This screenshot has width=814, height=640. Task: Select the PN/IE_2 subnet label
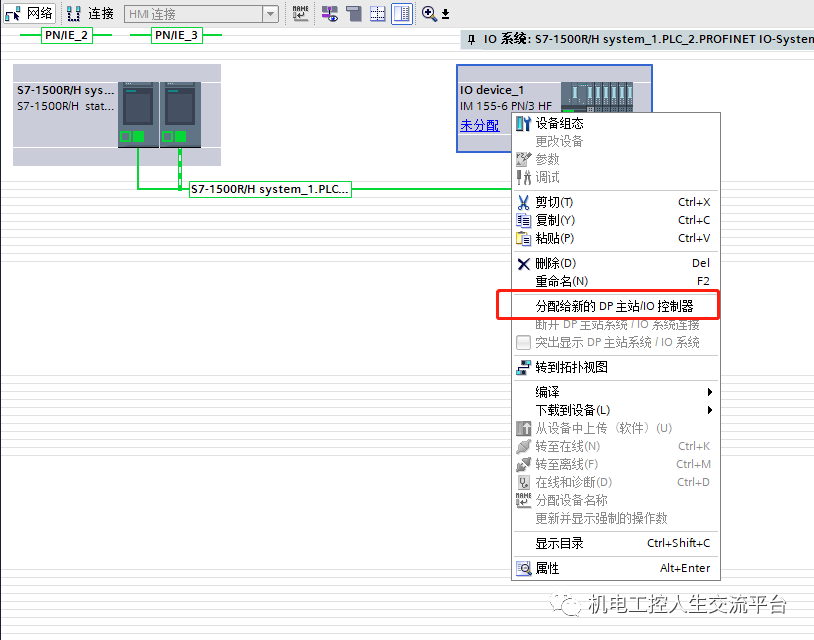(x=66, y=35)
